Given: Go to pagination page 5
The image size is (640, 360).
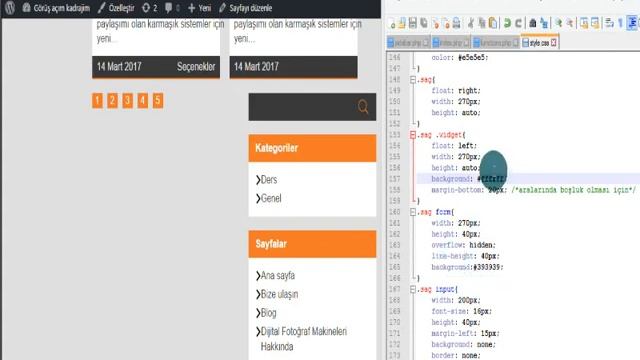Looking at the screenshot, I should [158, 100].
